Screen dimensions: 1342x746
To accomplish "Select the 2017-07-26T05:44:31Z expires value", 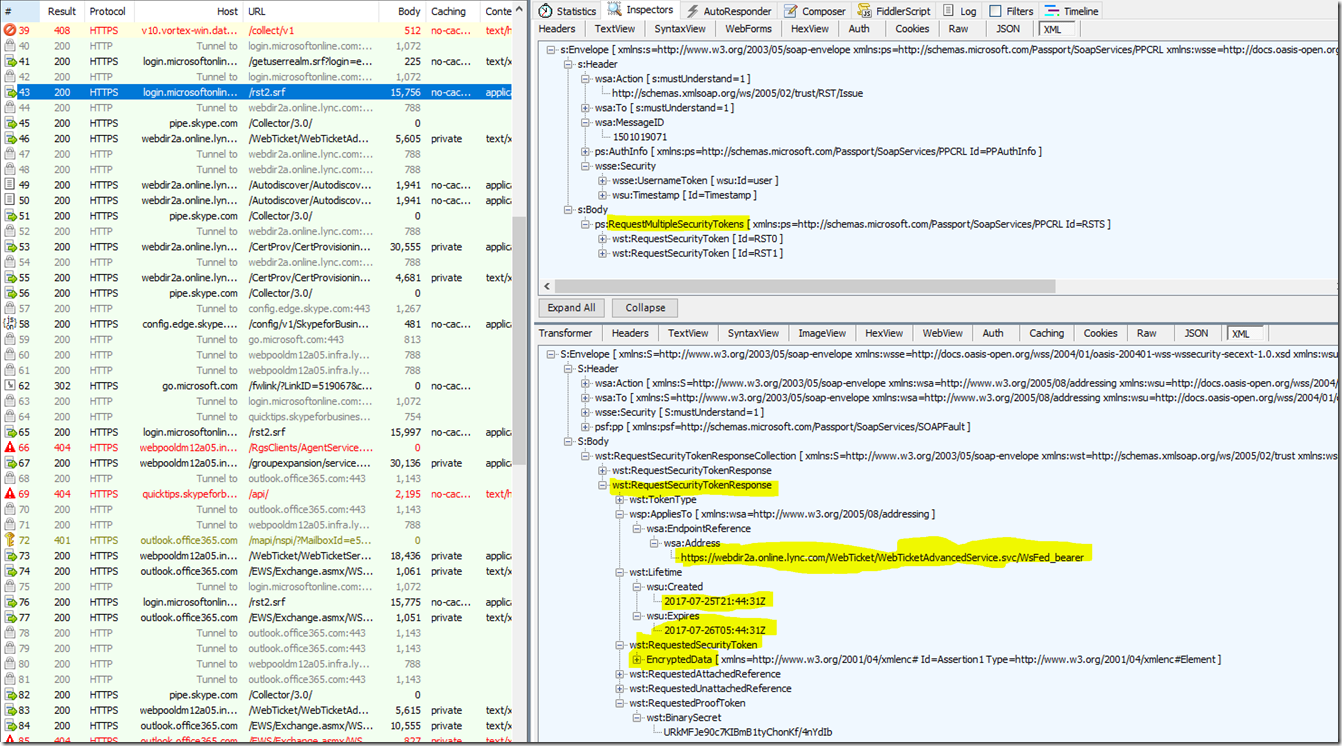I will 714,630.
